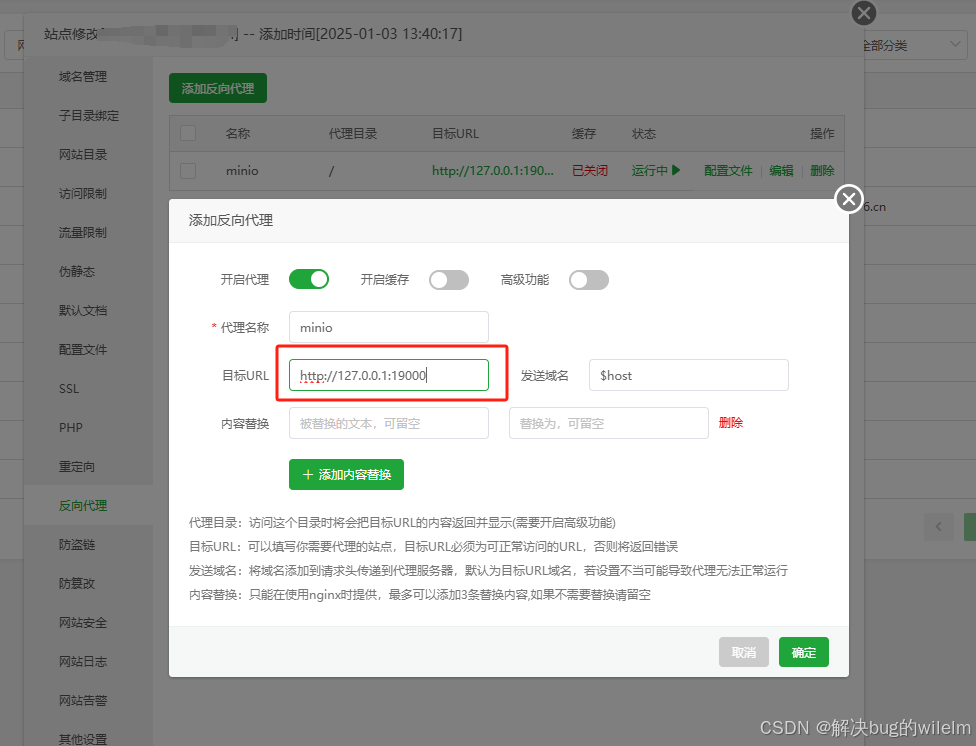Screen dimensions: 976x746
Task: Open the minio target URL link
Action: click(492, 171)
